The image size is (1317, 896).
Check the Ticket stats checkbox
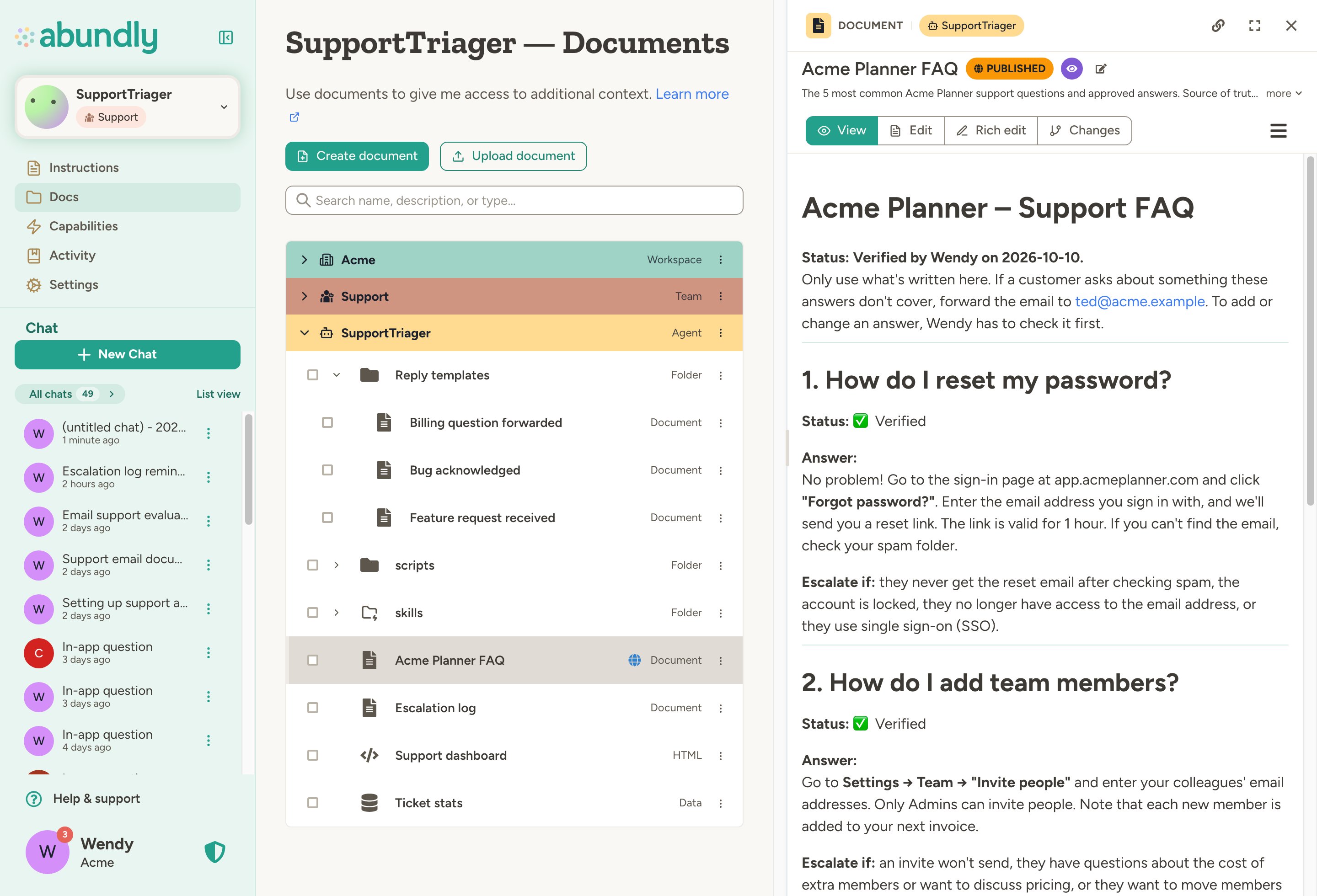[x=313, y=803]
